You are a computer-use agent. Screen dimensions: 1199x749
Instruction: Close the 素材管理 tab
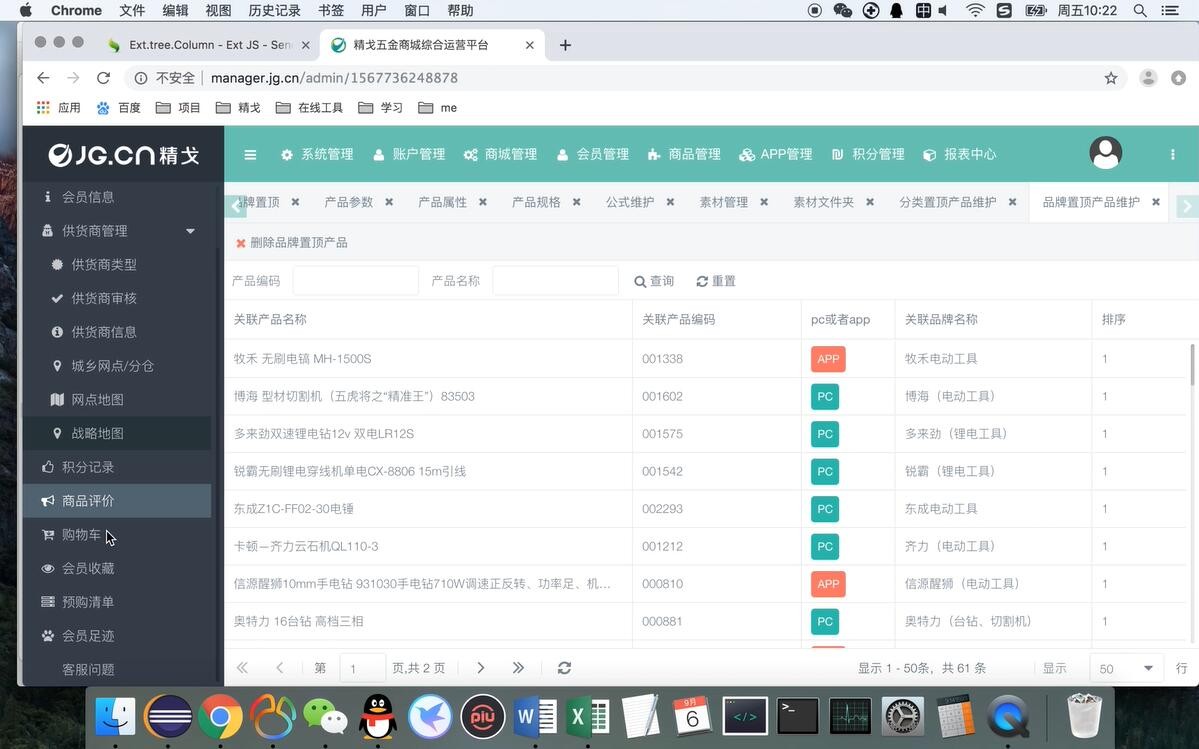pyautogui.click(x=764, y=202)
